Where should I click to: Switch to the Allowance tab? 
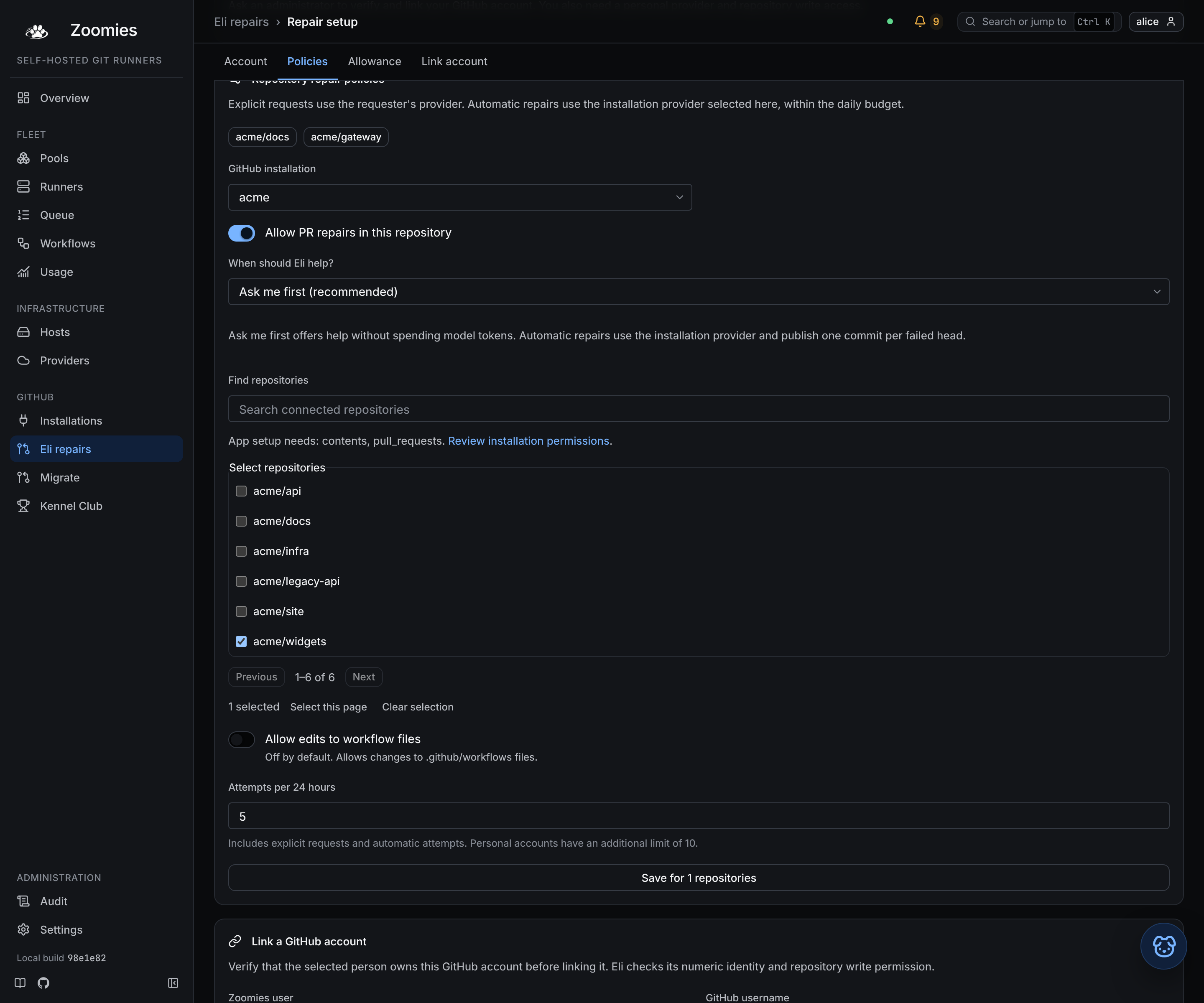(x=375, y=61)
